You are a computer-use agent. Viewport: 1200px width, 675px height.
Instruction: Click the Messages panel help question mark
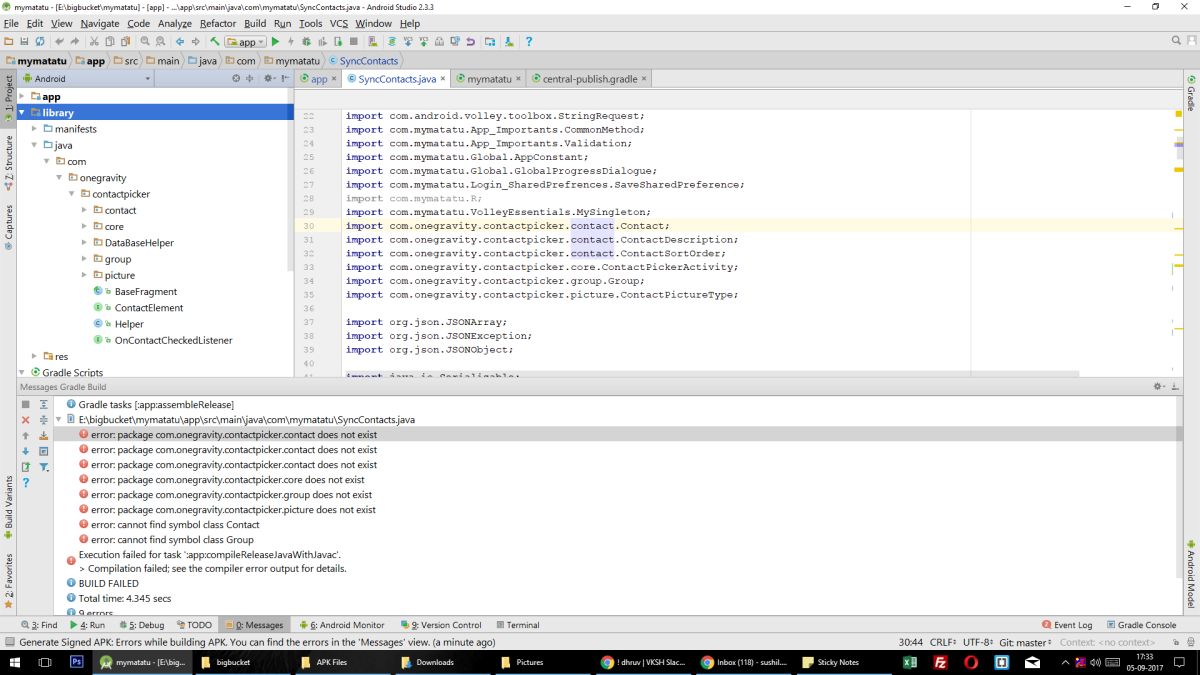(x=26, y=482)
